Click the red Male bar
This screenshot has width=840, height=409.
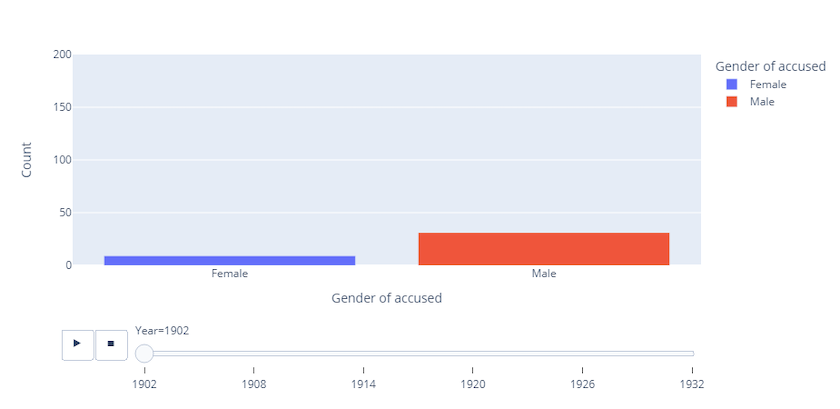click(543, 249)
